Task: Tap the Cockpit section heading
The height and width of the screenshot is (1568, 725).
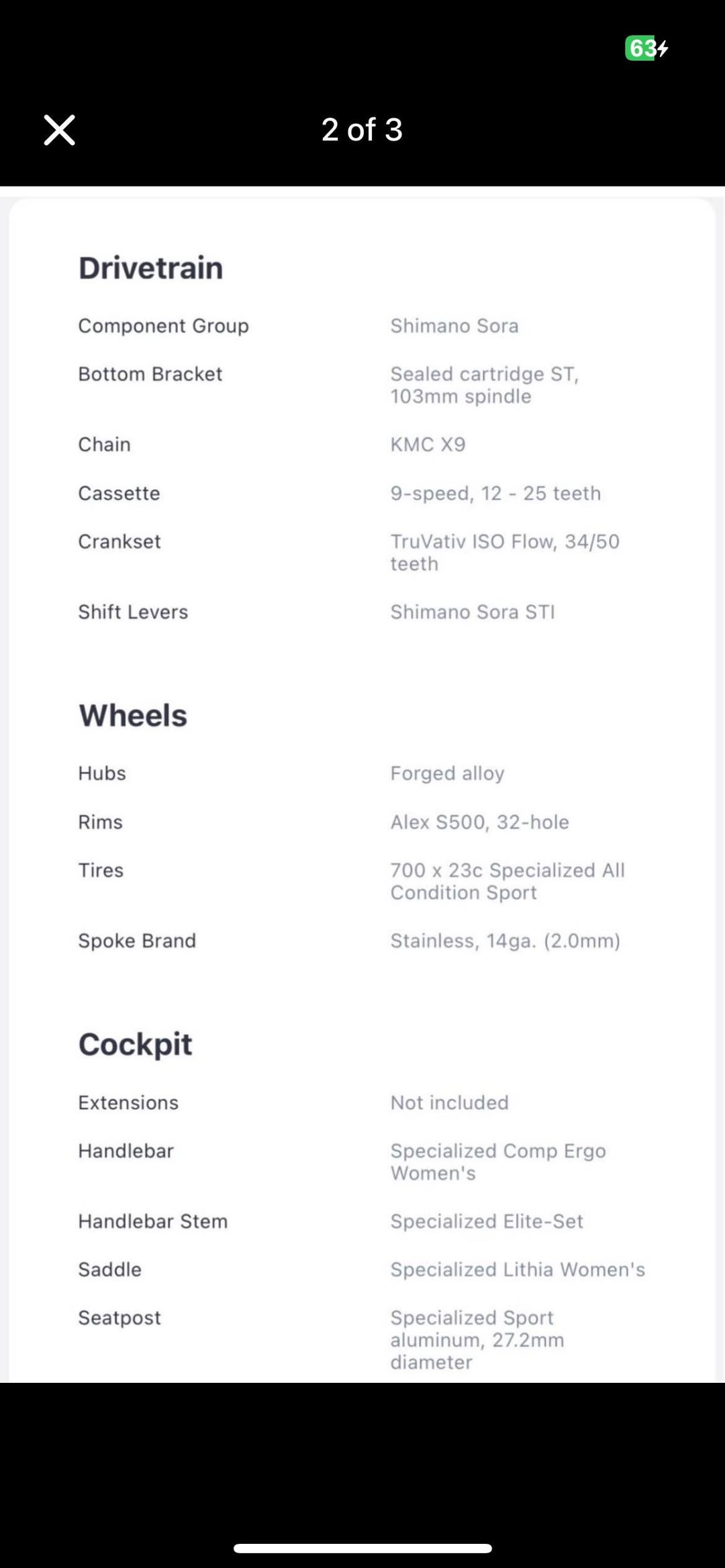Action: point(135,1044)
